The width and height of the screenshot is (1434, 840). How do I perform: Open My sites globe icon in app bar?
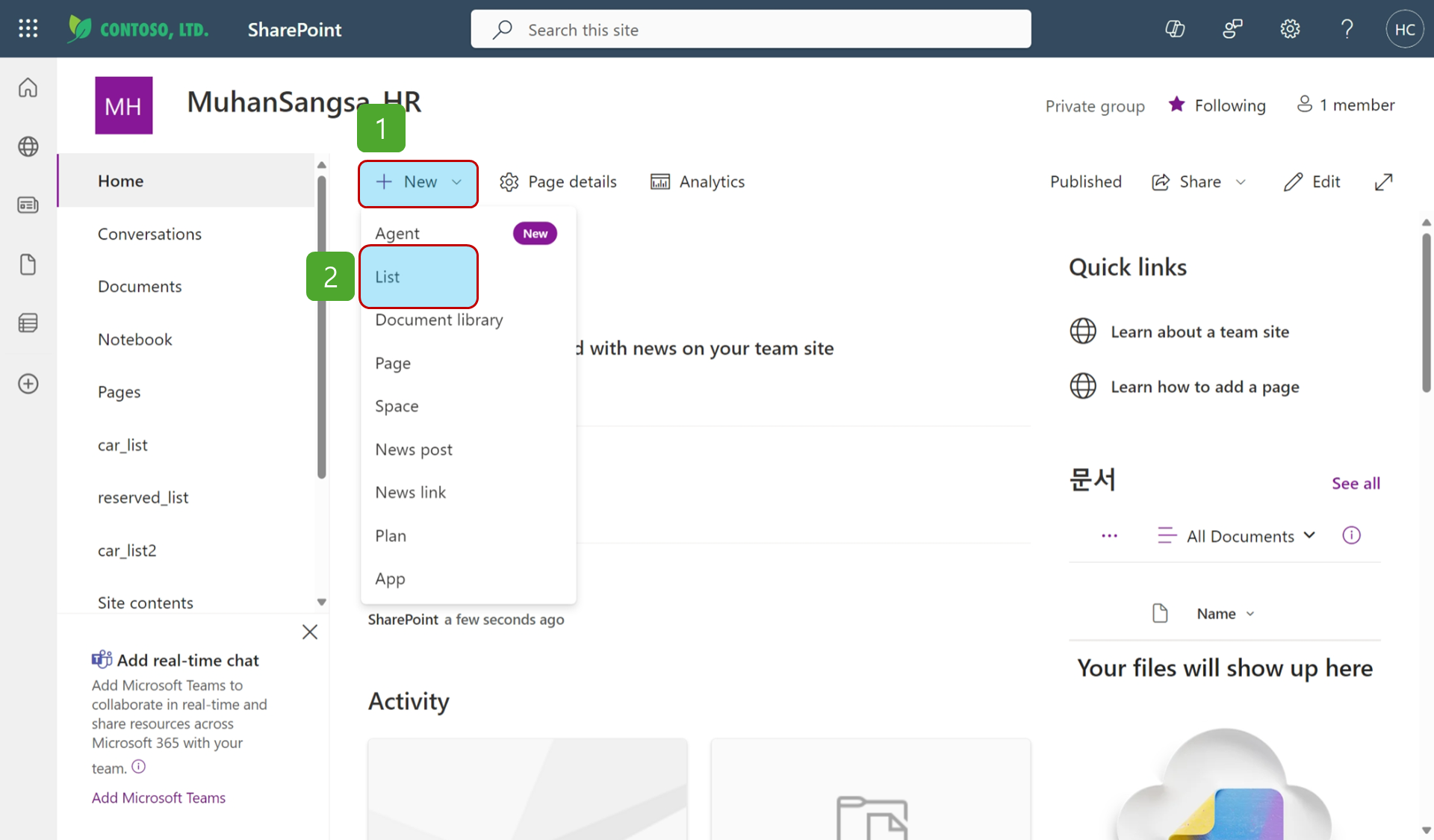[x=28, y=146]
